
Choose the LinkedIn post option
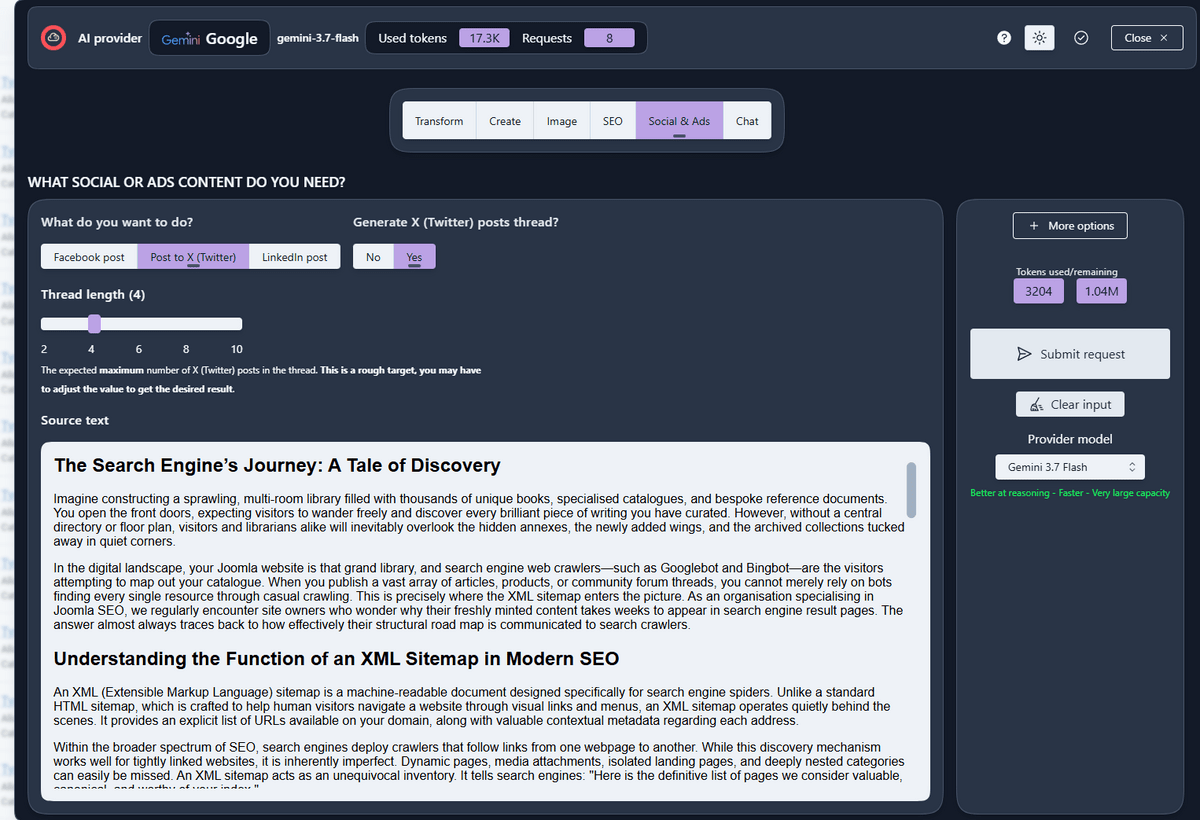click(295, 257)
